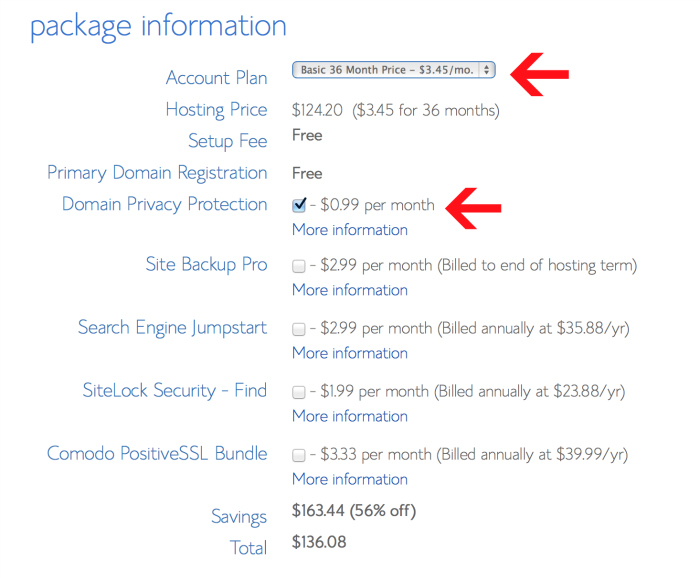Open More information for Comodo PositiveSSL
The height and width of the screenshot is (582, 700).
[x=349, y=479]
